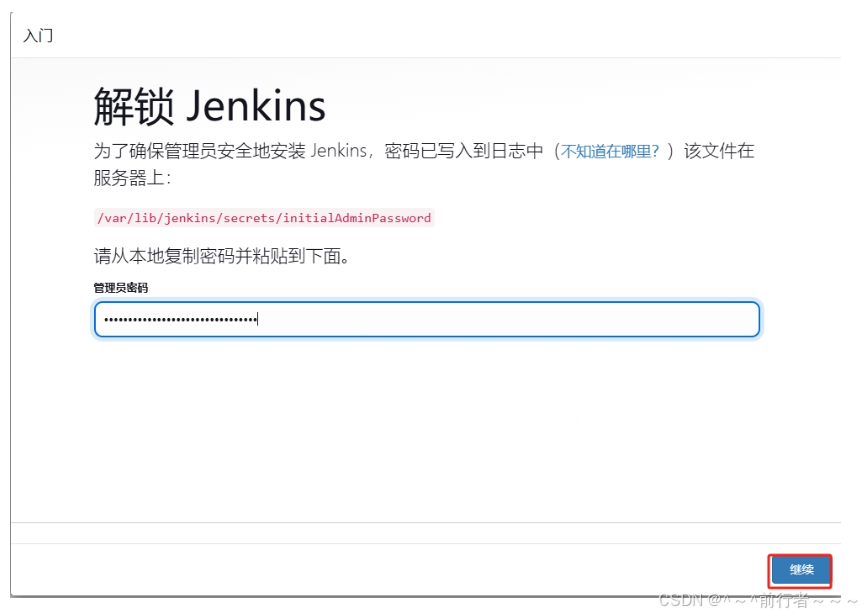This screenshot has height=615, width=864.
Task: Click the masked password dots in the field
Action: 180,320
